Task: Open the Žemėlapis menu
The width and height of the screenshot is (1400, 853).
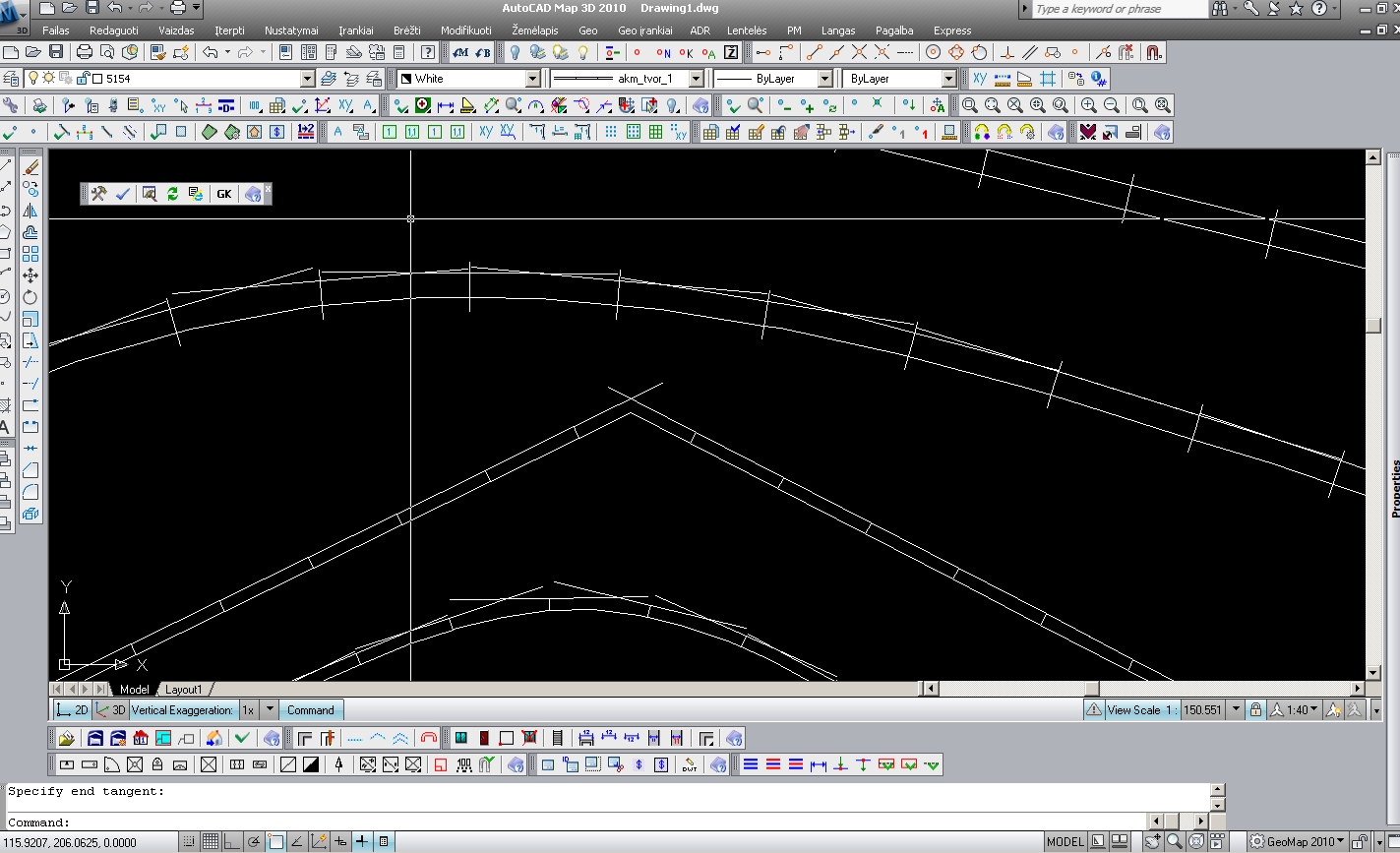Action: point(535,30)
